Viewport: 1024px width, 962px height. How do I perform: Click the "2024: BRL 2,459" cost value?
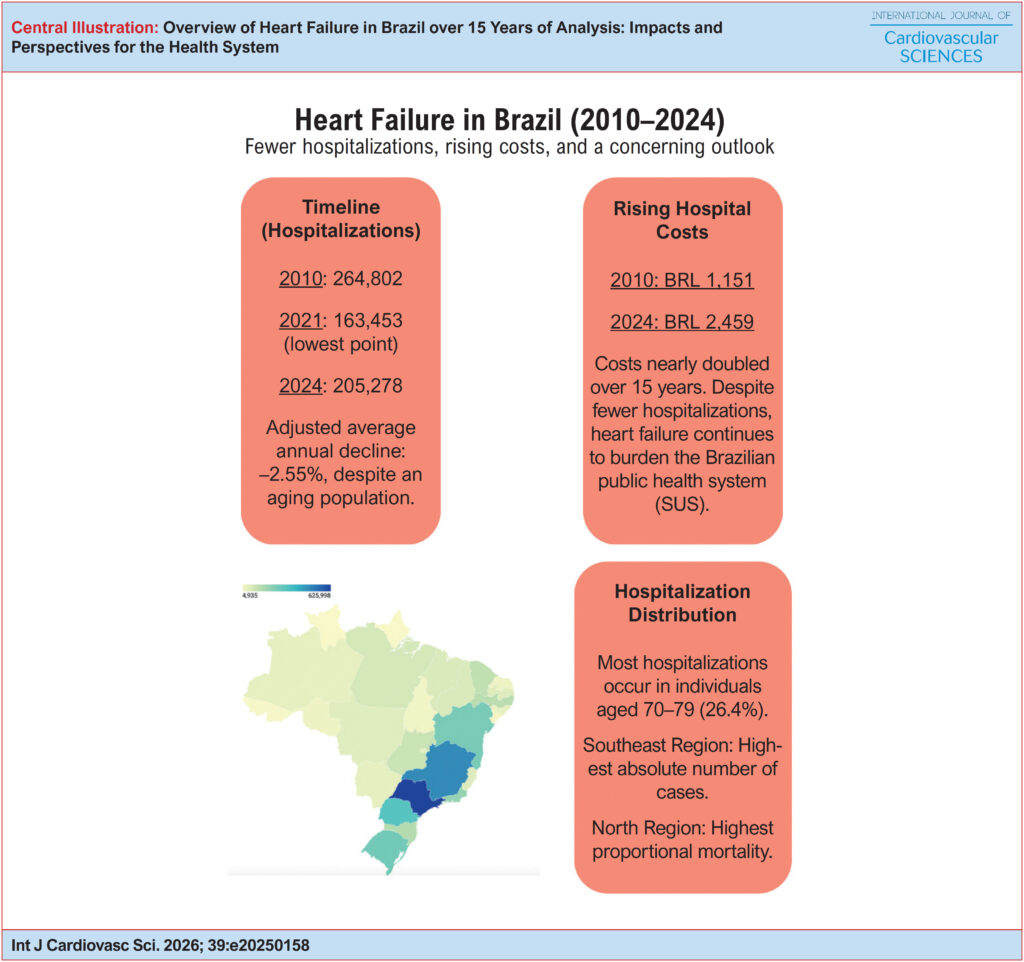coord(682,322)
